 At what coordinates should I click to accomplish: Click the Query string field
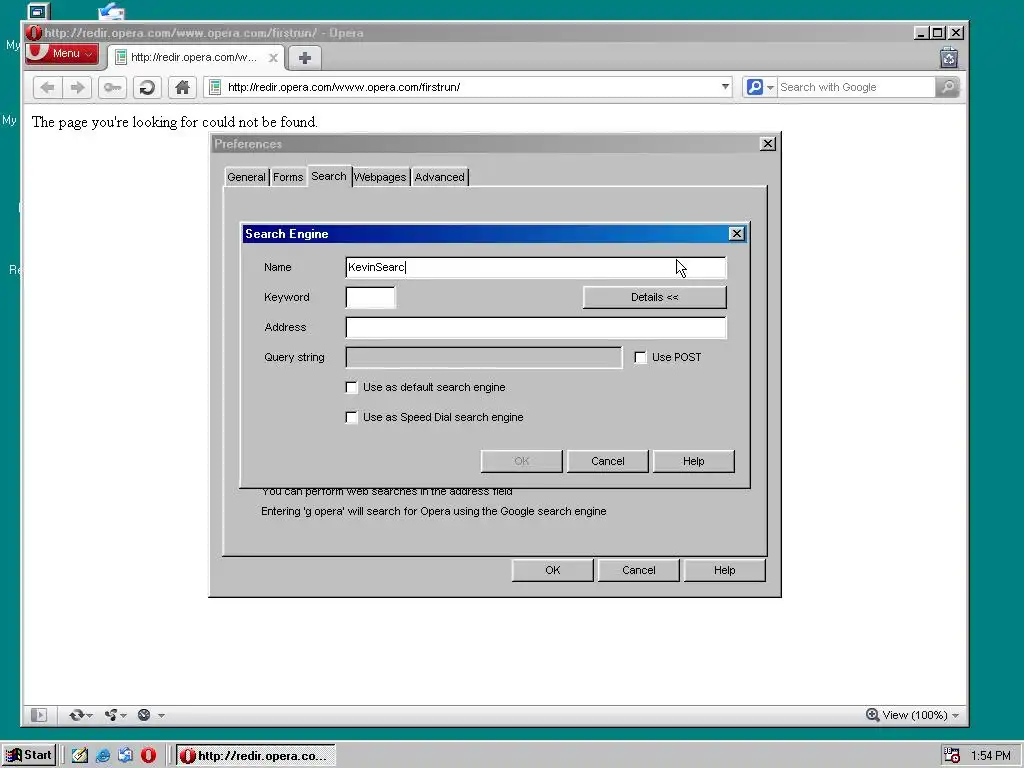(x=484, y=357)
